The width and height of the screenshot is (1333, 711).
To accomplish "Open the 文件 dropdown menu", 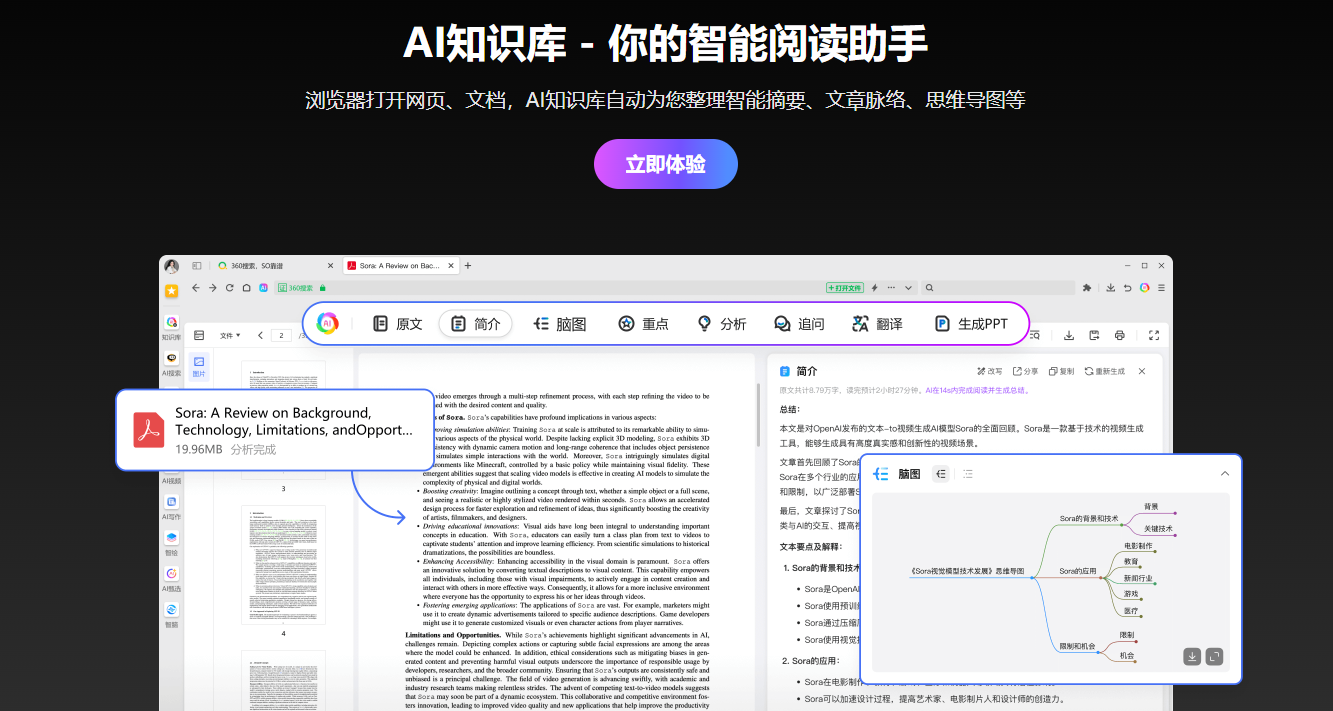I will [230, 335].
